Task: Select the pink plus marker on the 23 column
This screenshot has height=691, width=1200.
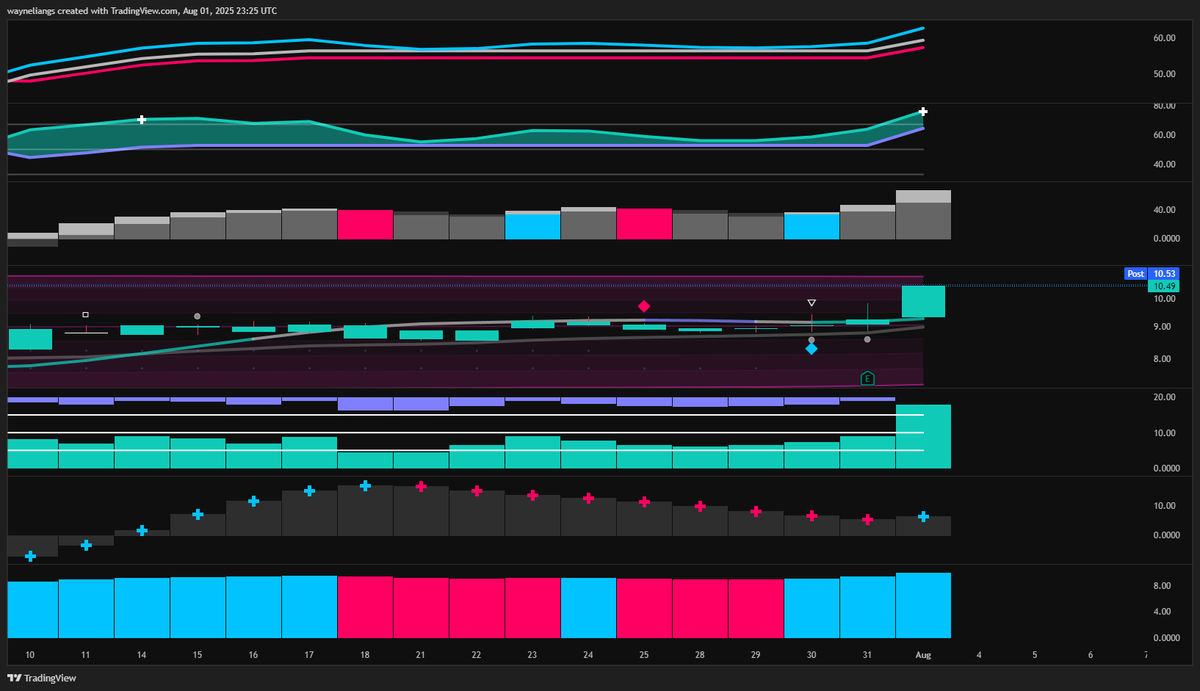Action: 533,495
